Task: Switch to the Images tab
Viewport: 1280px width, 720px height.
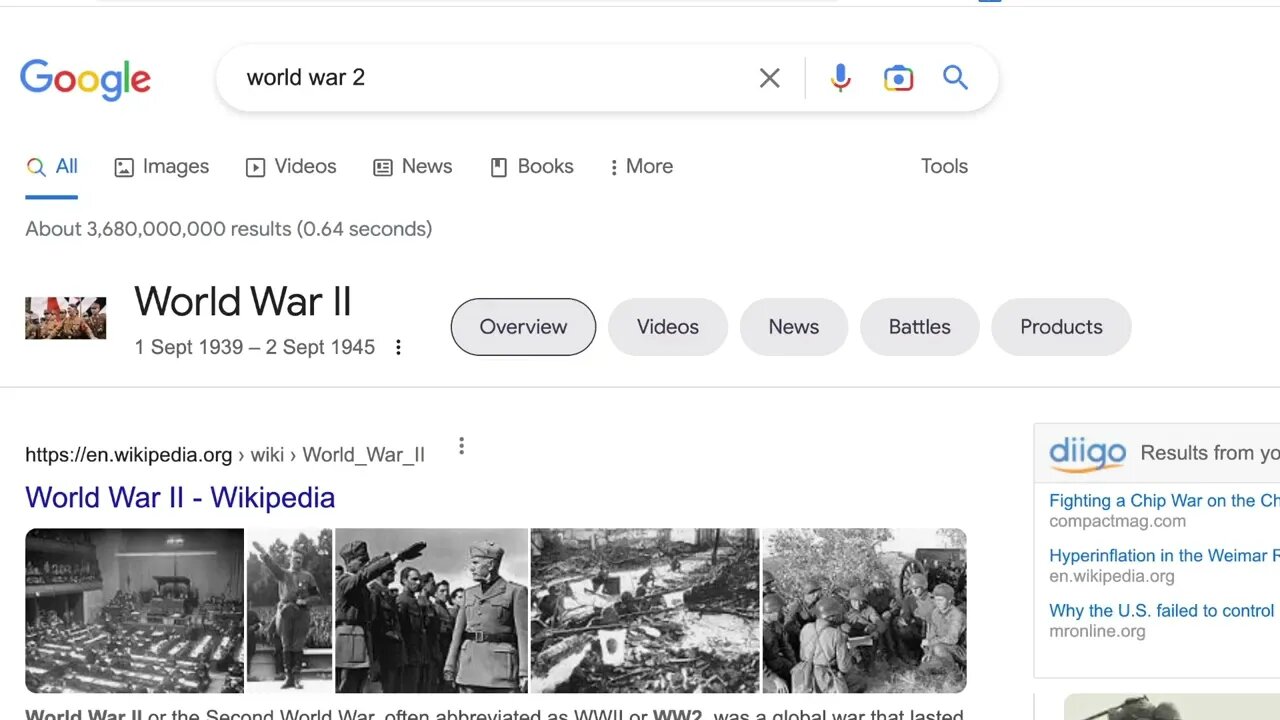Action: click(x=161, y=167)
